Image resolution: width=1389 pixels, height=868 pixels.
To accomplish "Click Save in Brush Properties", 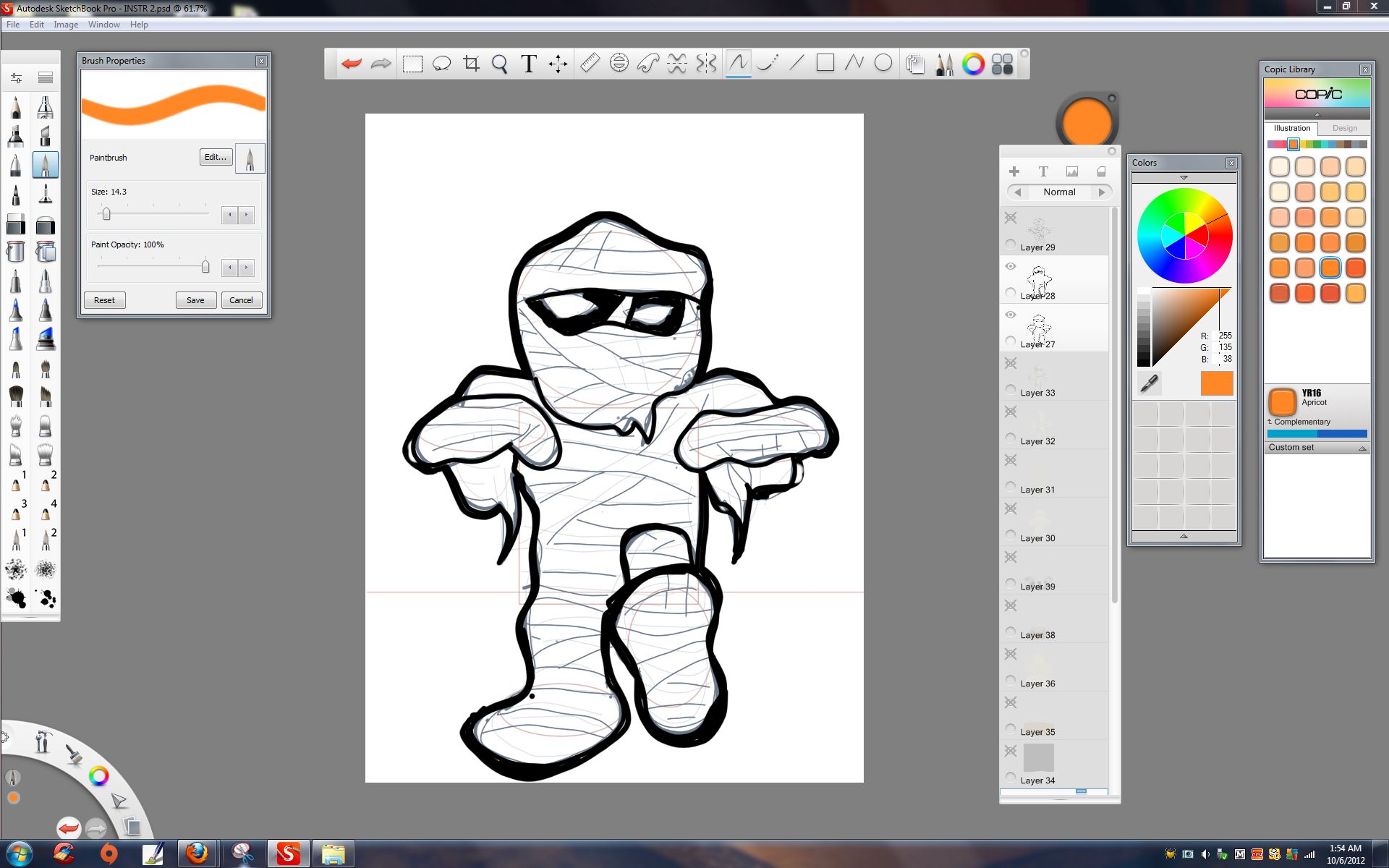I will [x=195, y=300].
